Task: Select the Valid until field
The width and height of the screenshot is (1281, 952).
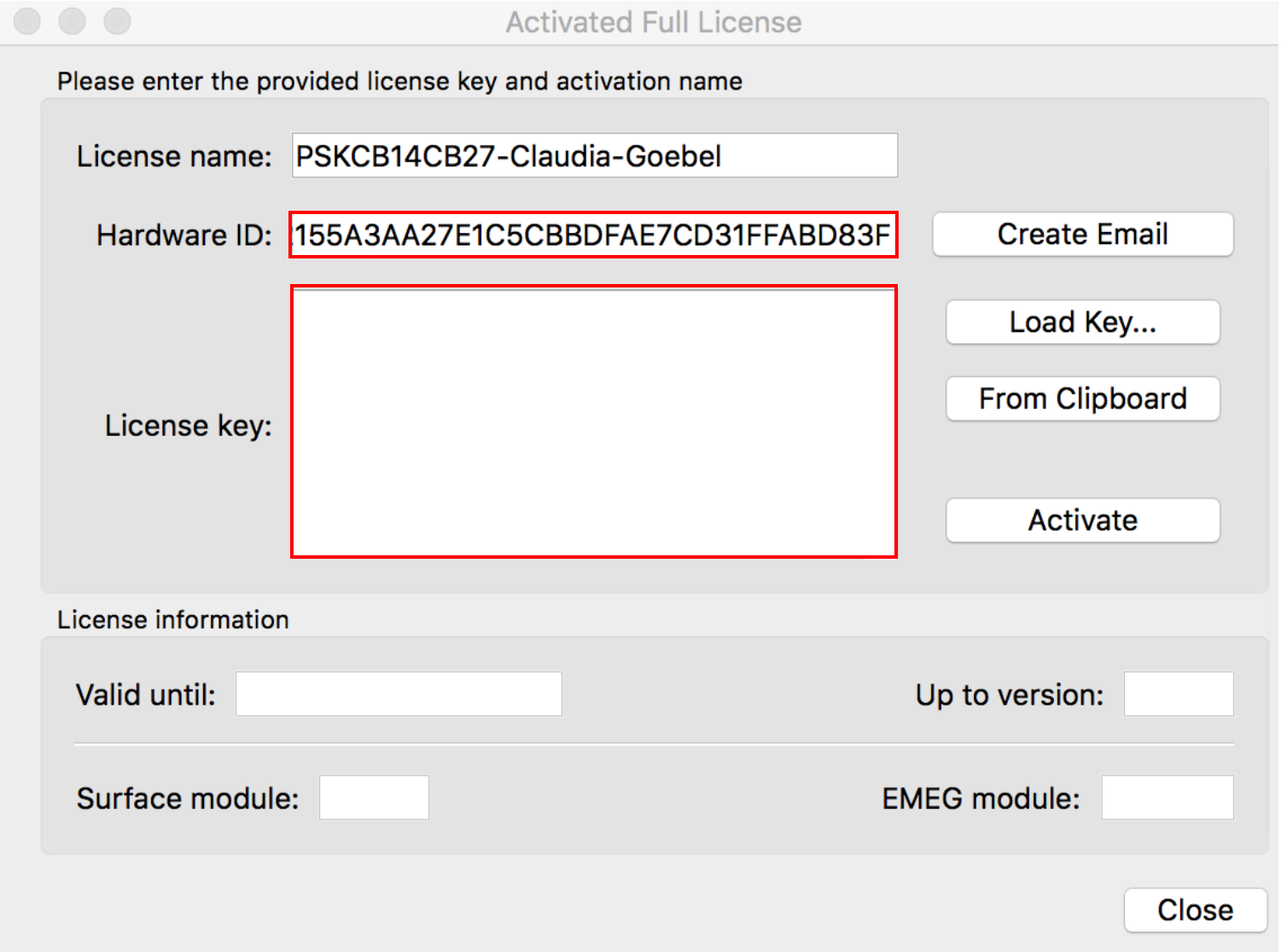Action: 399,694
